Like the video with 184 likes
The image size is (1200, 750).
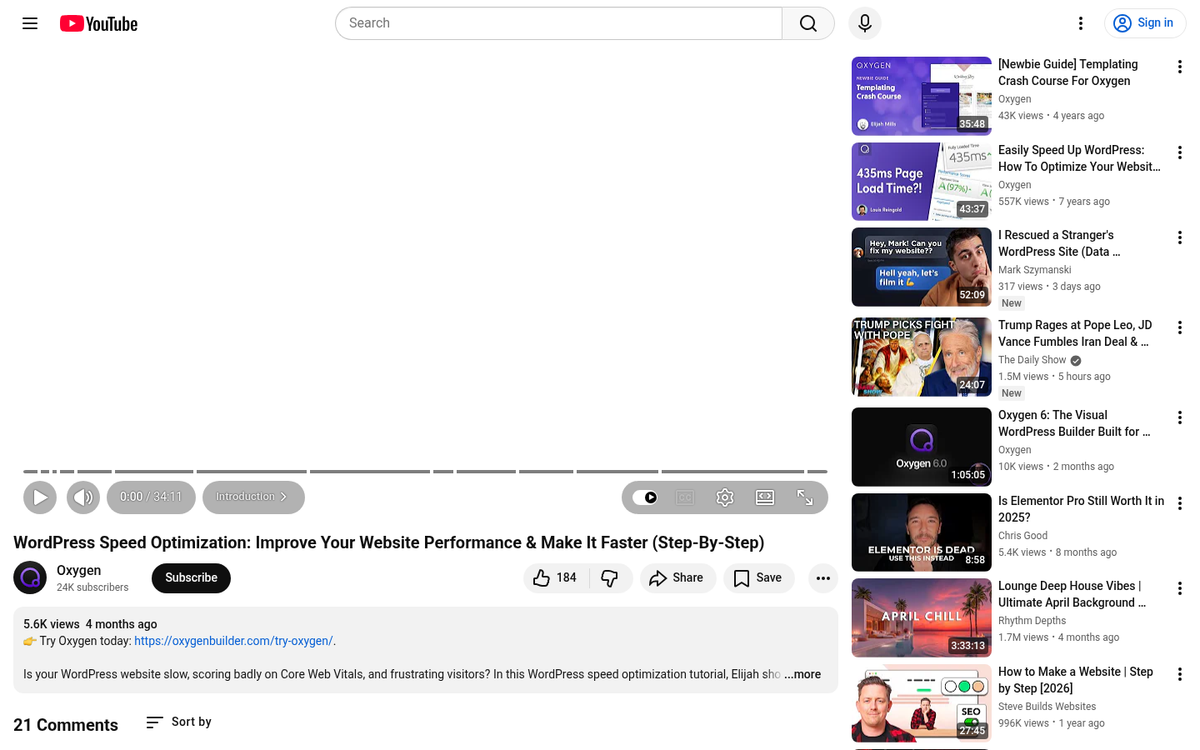pyautogui.click(x=554, y=578)
